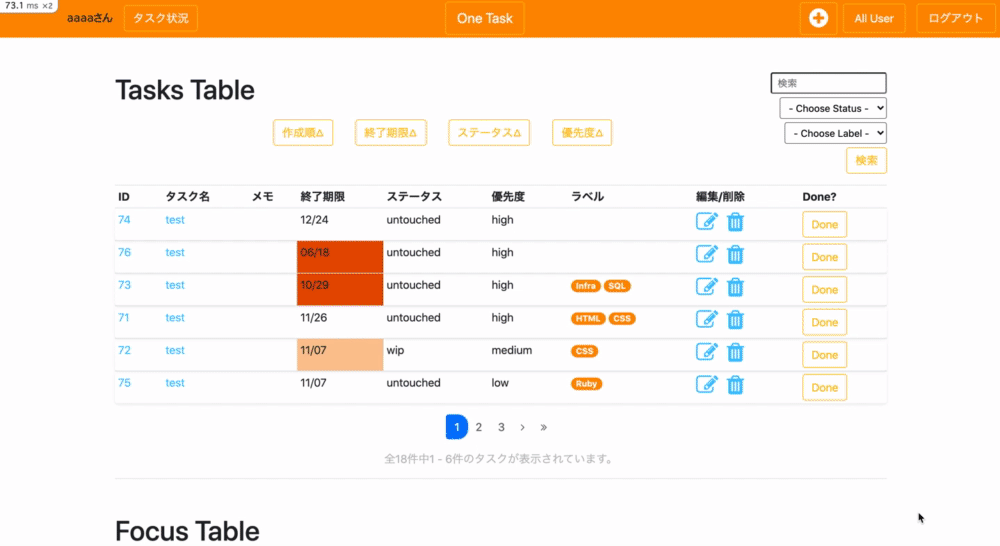Click the CSS badge in row 71
The width and height of the screenshot is (1000, 546).
622,318
